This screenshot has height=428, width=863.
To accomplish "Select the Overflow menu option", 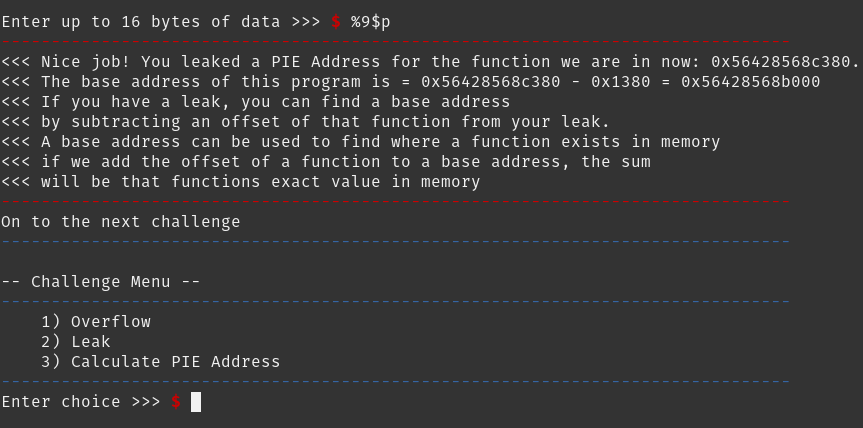I will click(x=96, y=322).
